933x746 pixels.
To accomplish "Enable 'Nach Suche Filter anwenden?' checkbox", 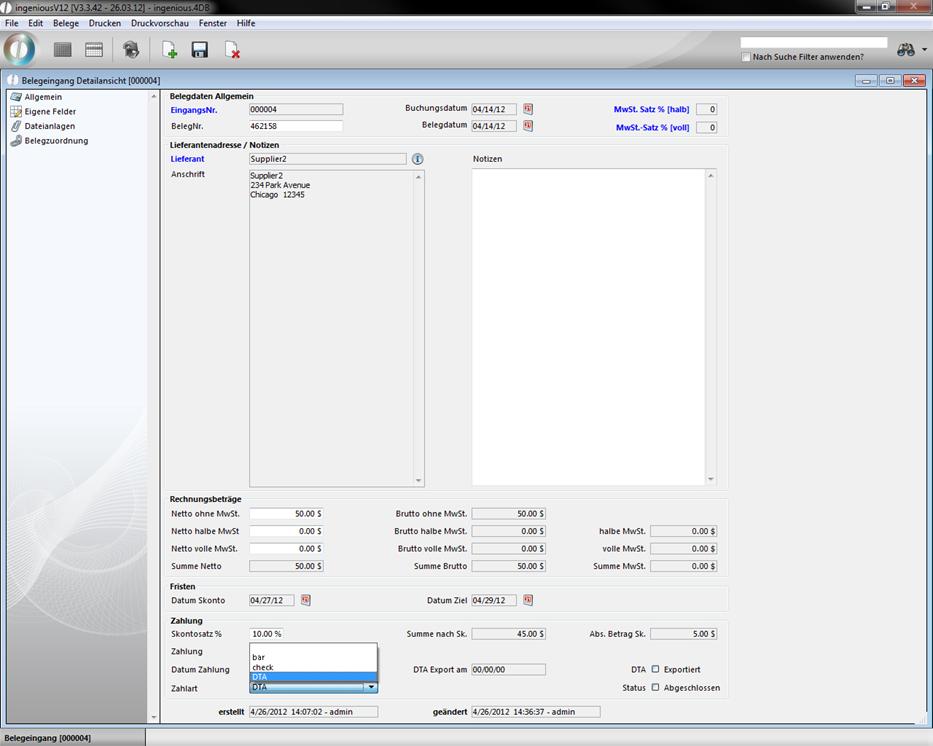I will point(746,57).
